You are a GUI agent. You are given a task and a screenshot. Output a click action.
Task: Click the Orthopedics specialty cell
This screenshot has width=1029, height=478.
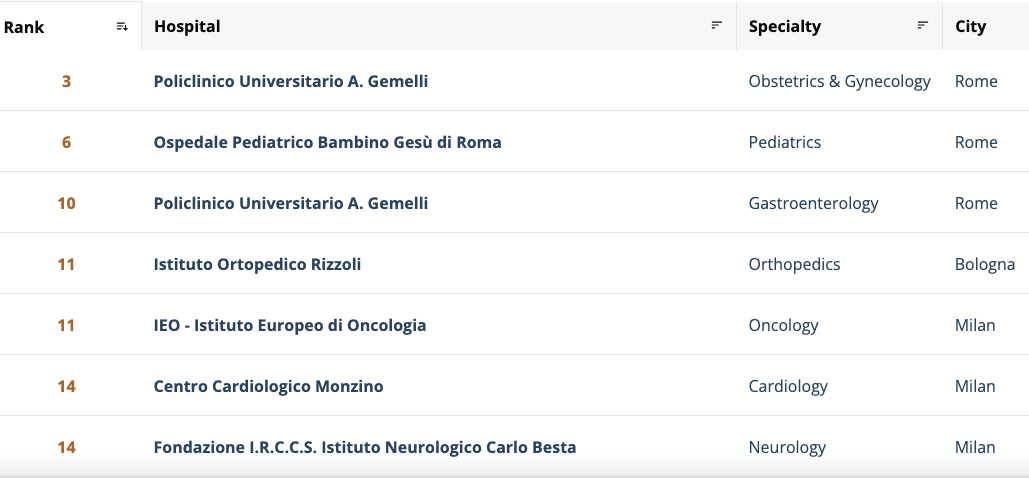794,264
